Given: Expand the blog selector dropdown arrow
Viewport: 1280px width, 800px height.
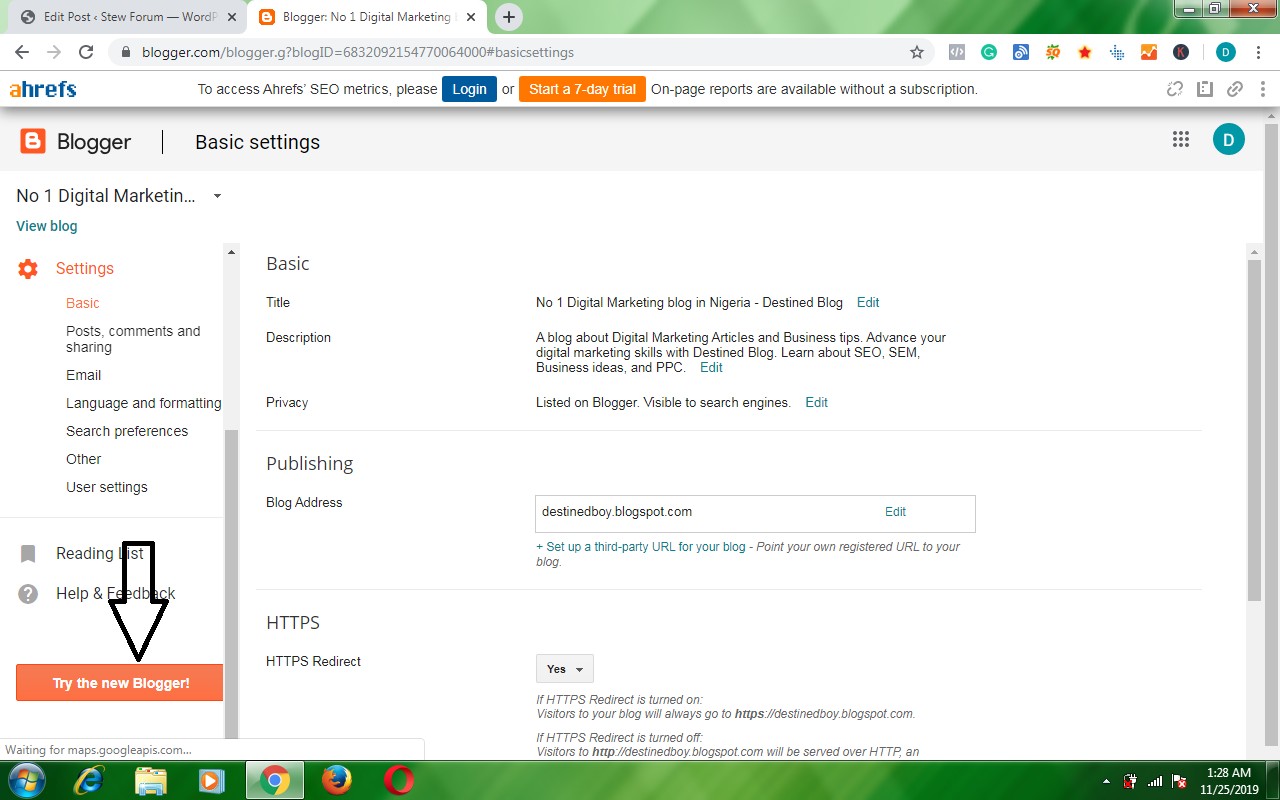Looking at the screenshot, I should coord(217,196).
